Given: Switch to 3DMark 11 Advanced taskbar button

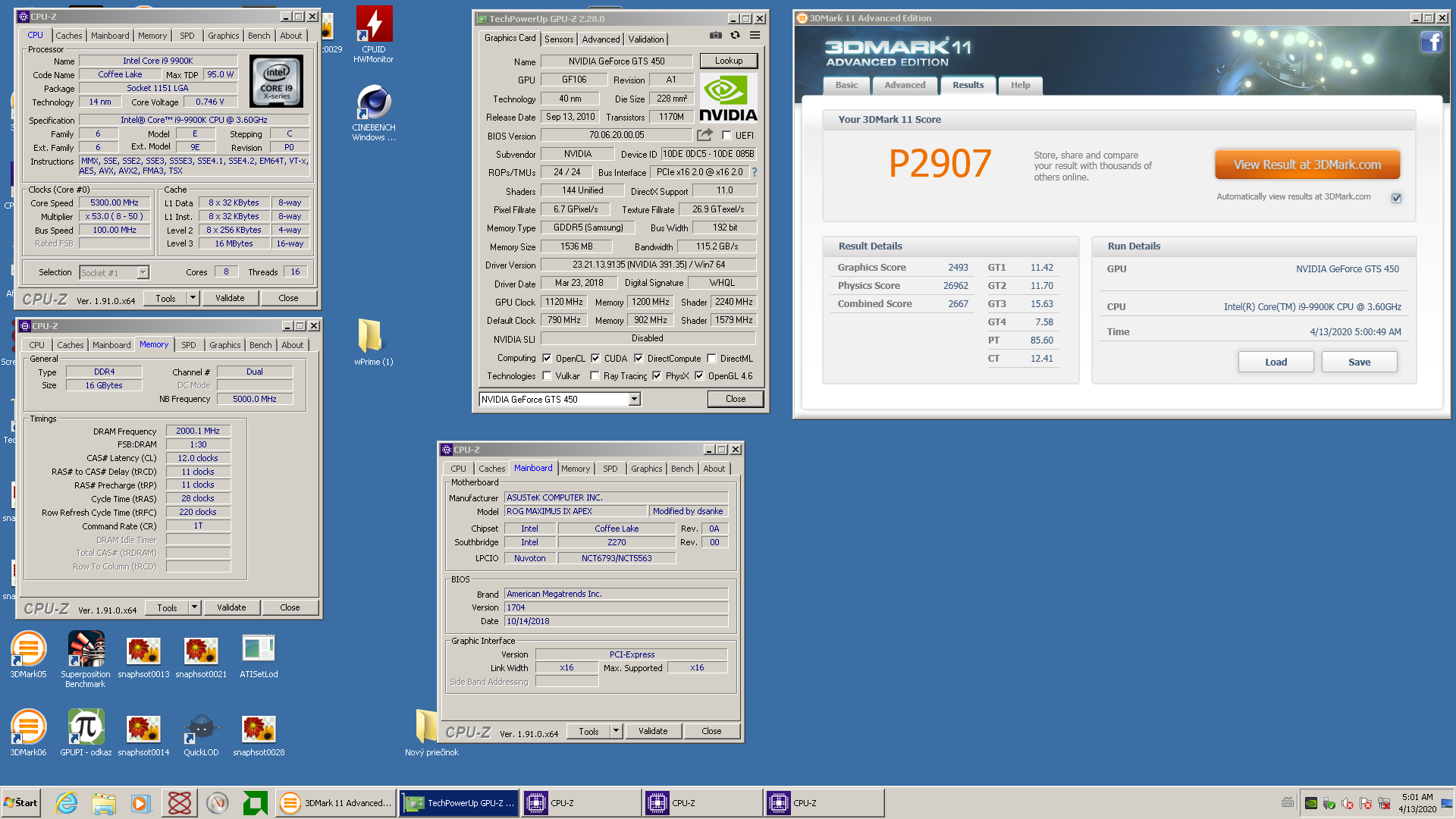Looking at the screenshot, I should click(335, 803).
